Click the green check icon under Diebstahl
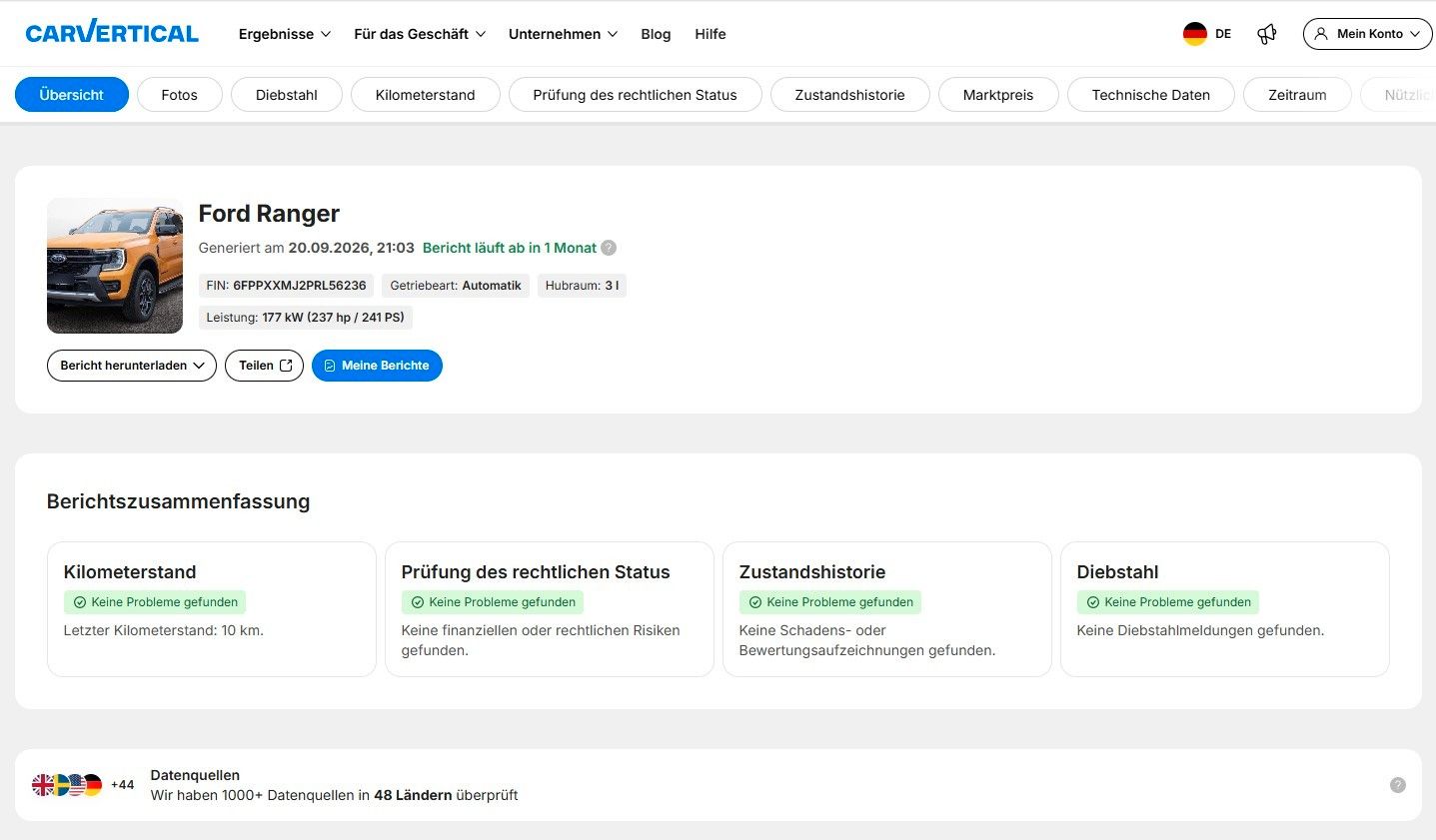This screenshot has width=1436, height=840. (x=1093, y=602)
